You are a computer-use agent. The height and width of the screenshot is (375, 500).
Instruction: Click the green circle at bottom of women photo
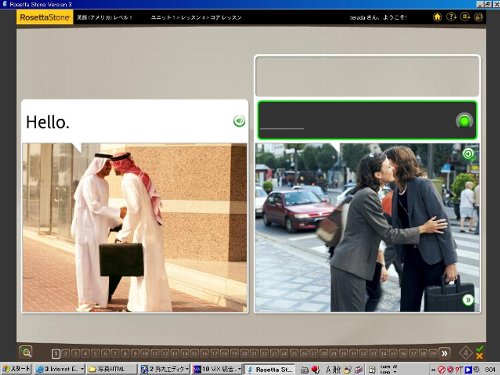pos(468,300)
